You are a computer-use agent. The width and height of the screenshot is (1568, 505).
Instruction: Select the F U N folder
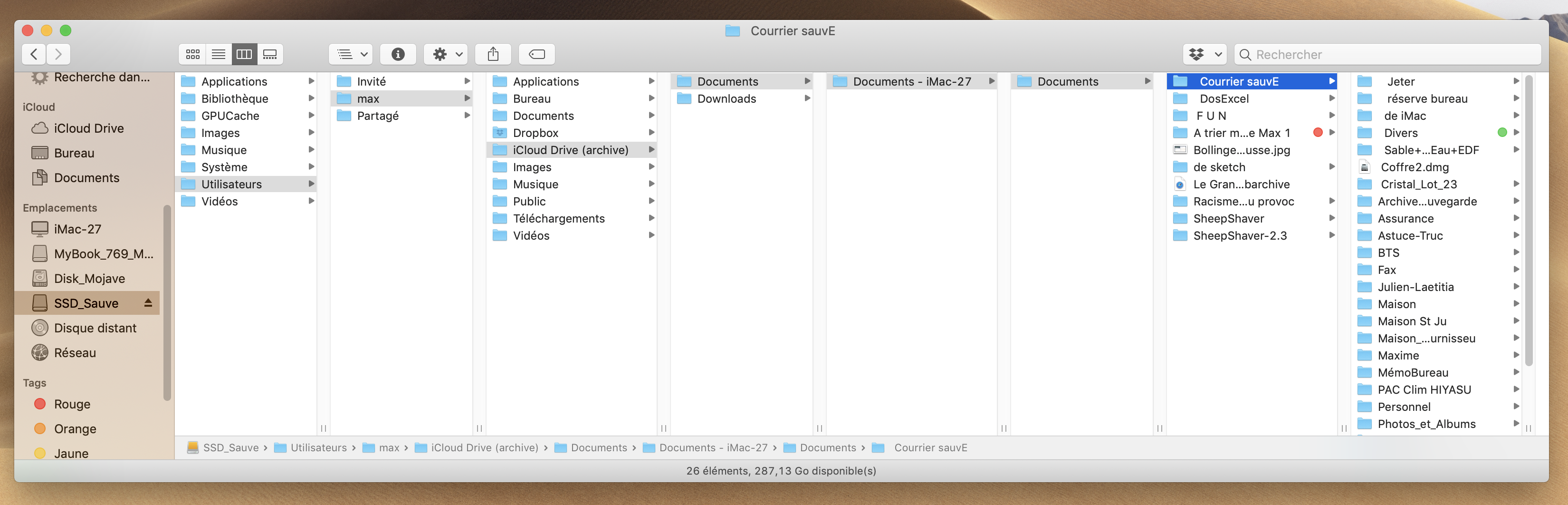coord(1252,116)
